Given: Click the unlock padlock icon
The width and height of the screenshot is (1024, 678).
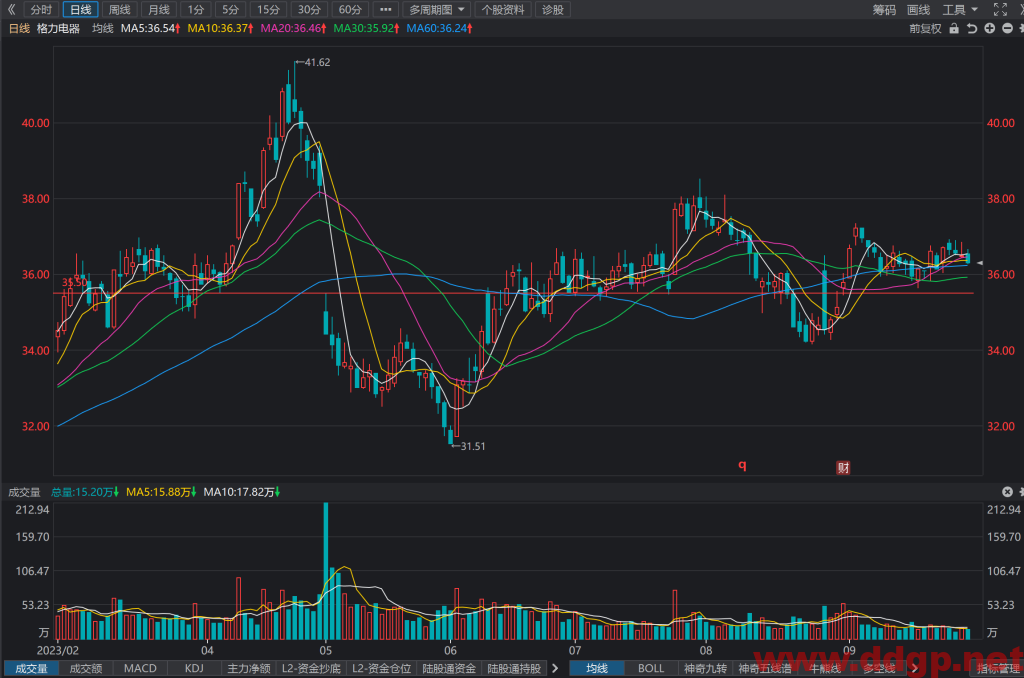Looking at the screenshot, I should coord(954,28).
